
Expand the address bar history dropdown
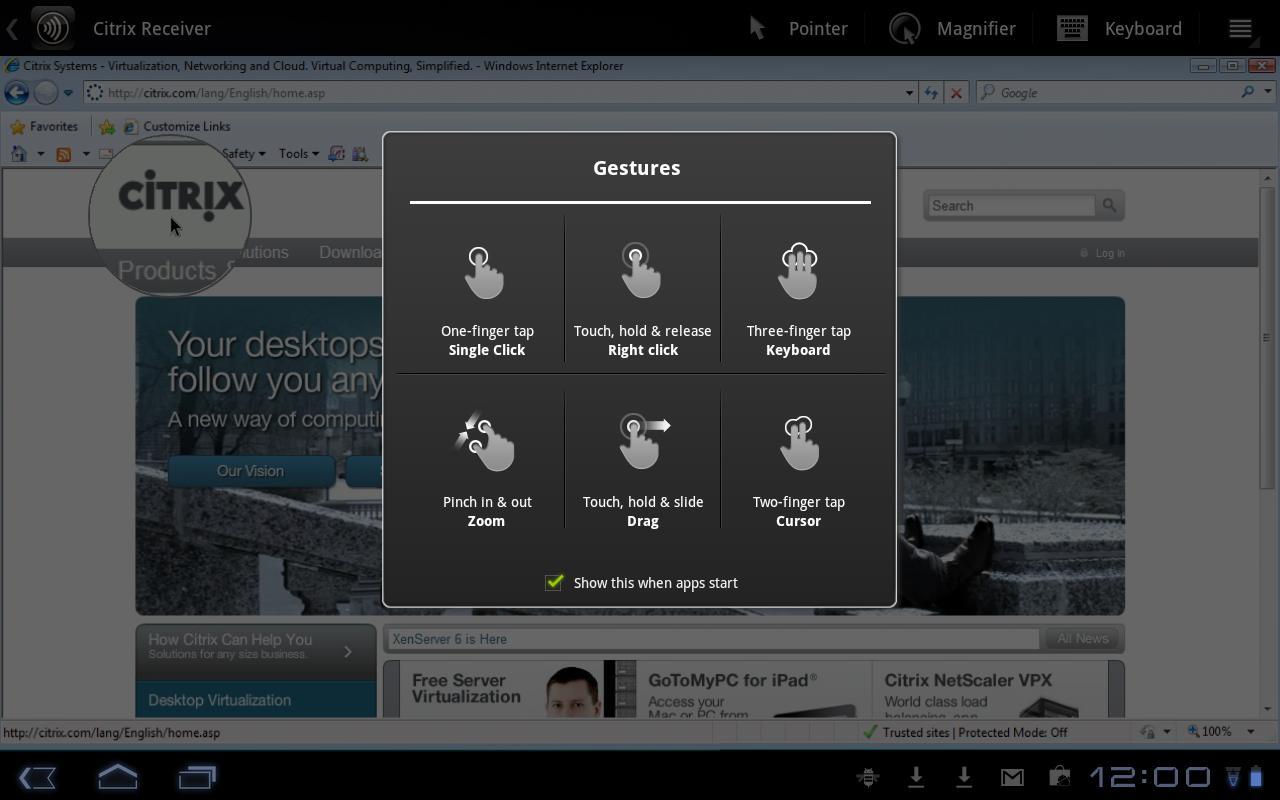point(909,93)
